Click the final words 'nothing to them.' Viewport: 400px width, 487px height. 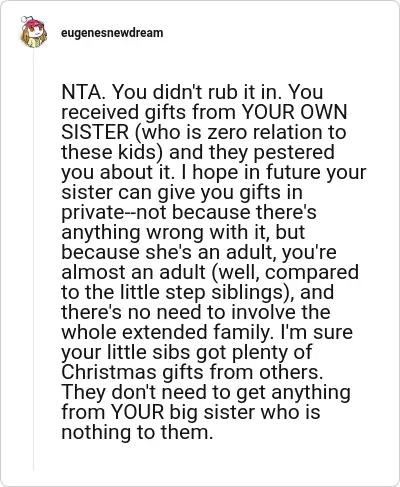click(137, 432)
